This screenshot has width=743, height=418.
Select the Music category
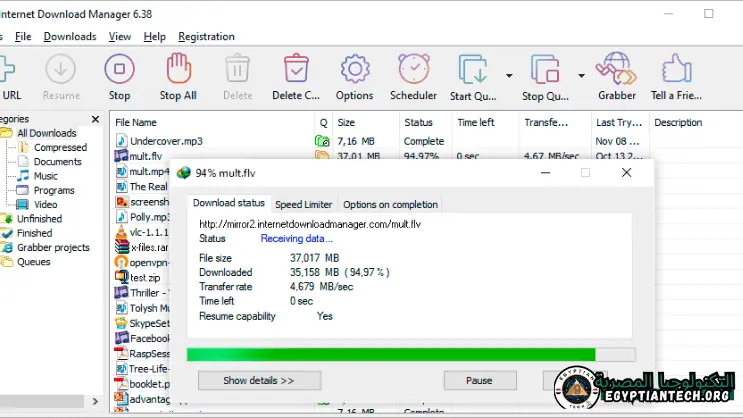point(45,176)
